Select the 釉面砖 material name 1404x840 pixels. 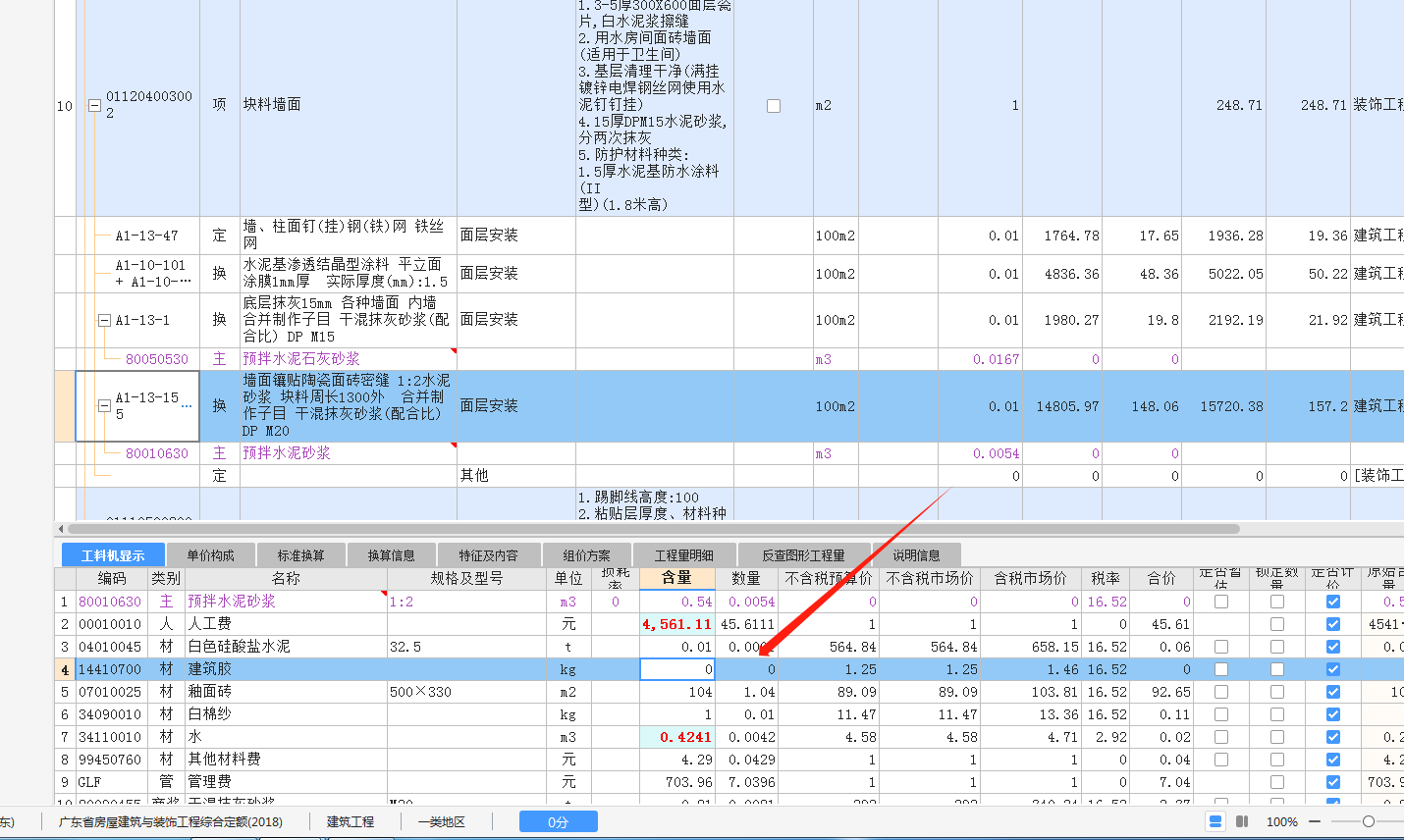(210, 692)
